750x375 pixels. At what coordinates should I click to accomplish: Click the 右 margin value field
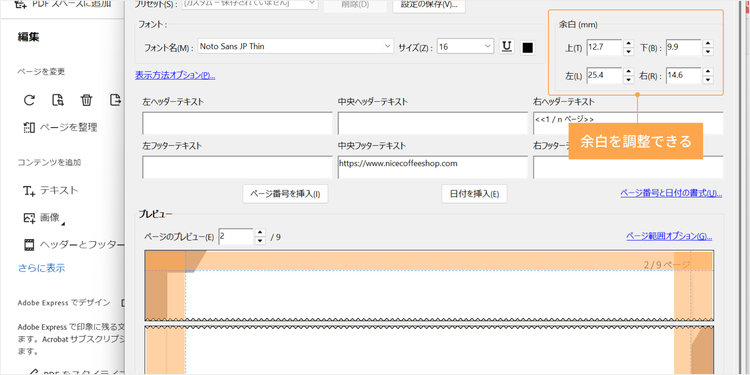[x=684, y=75]
